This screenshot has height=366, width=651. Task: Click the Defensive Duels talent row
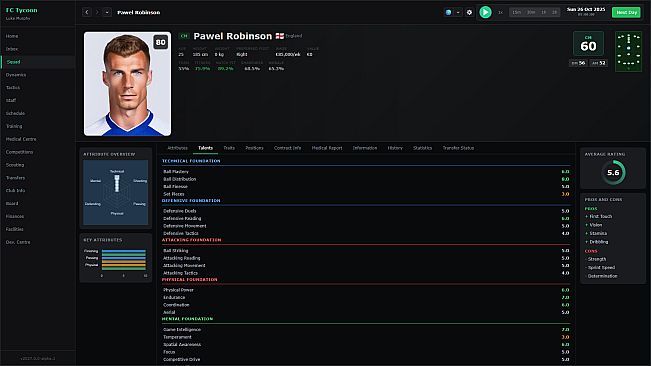click(366, 211)
